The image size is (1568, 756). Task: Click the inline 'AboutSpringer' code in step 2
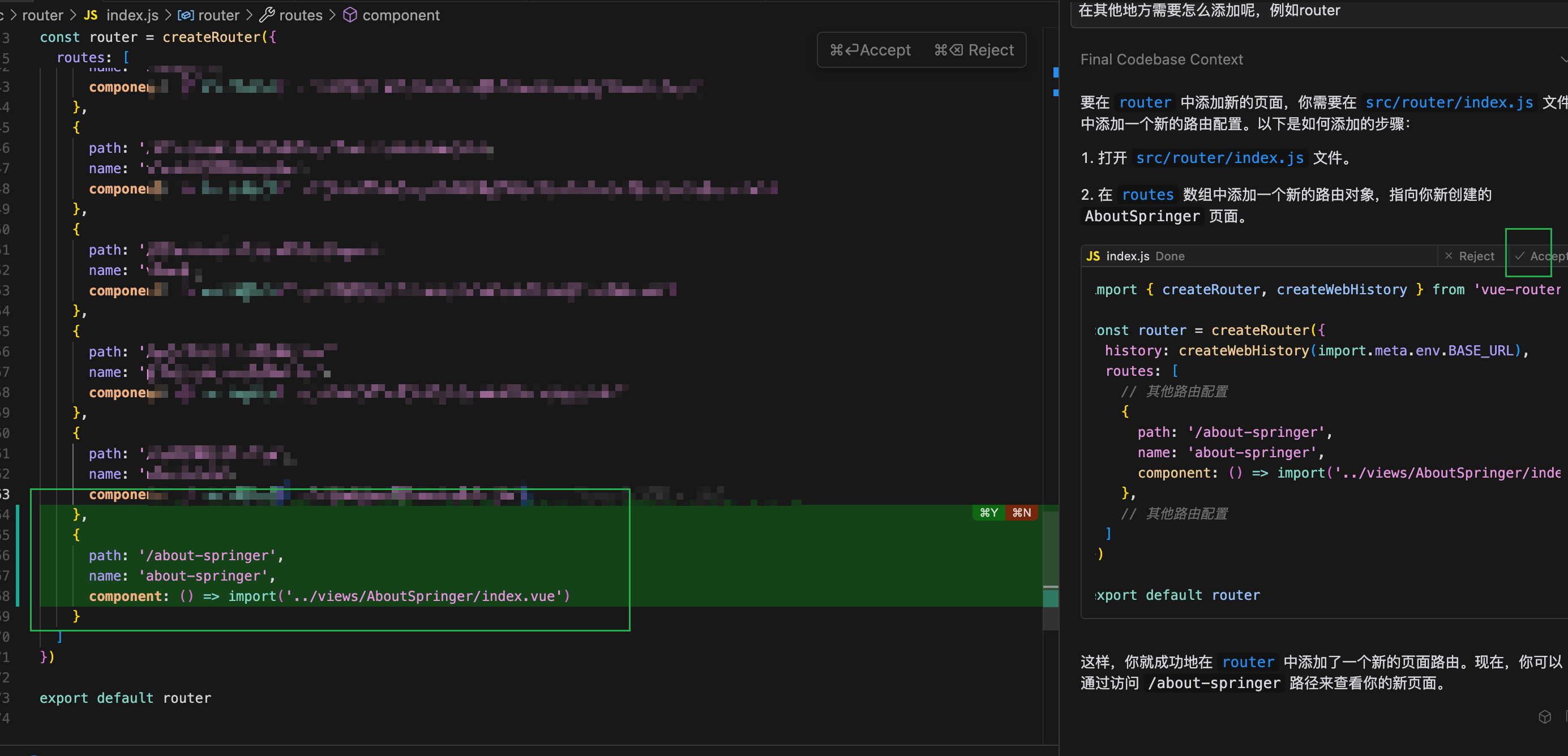[1142, 217]
